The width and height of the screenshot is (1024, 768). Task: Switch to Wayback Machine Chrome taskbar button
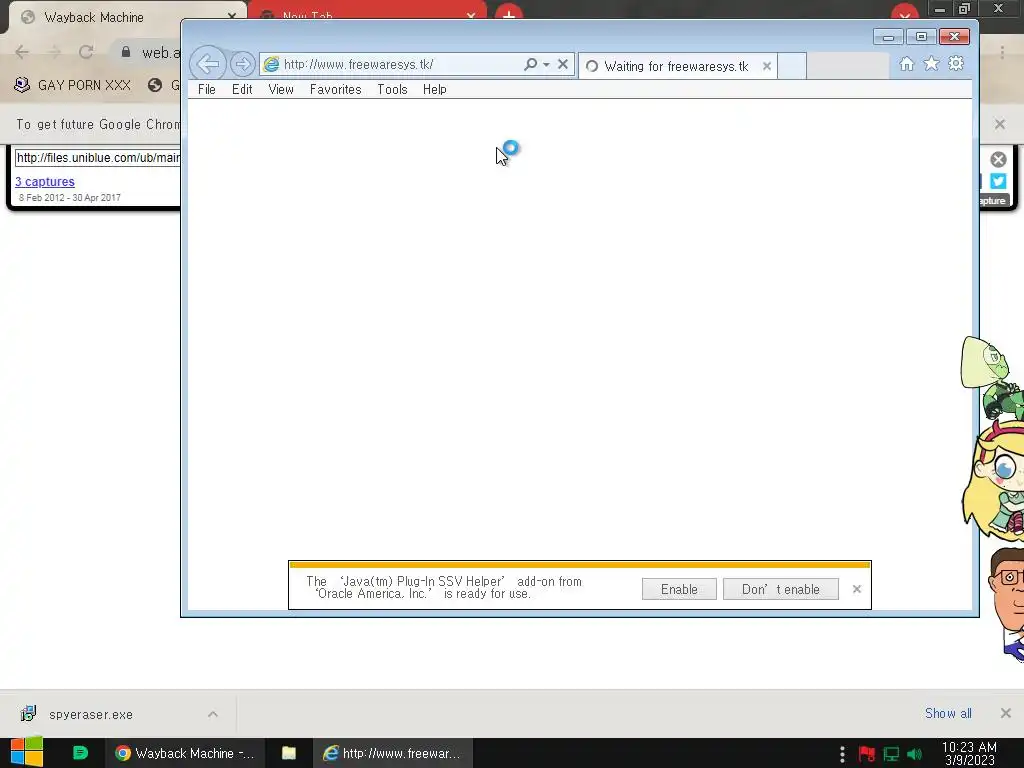click(x=185, y=753)
